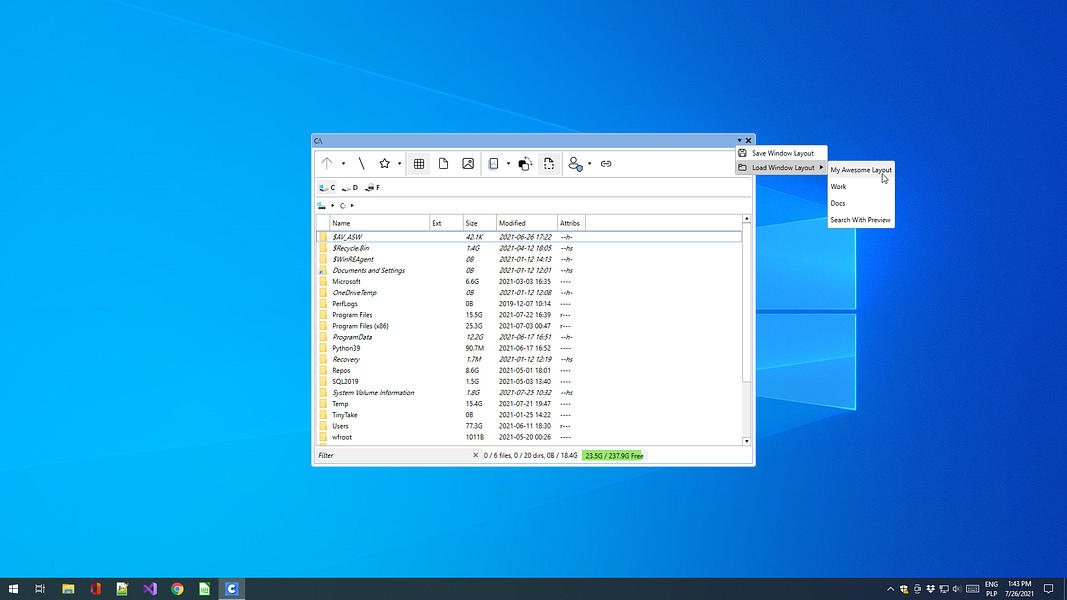Click the user with shield icon
Image resolution: width=1067 pixels, height=600 pixels.
575,164
